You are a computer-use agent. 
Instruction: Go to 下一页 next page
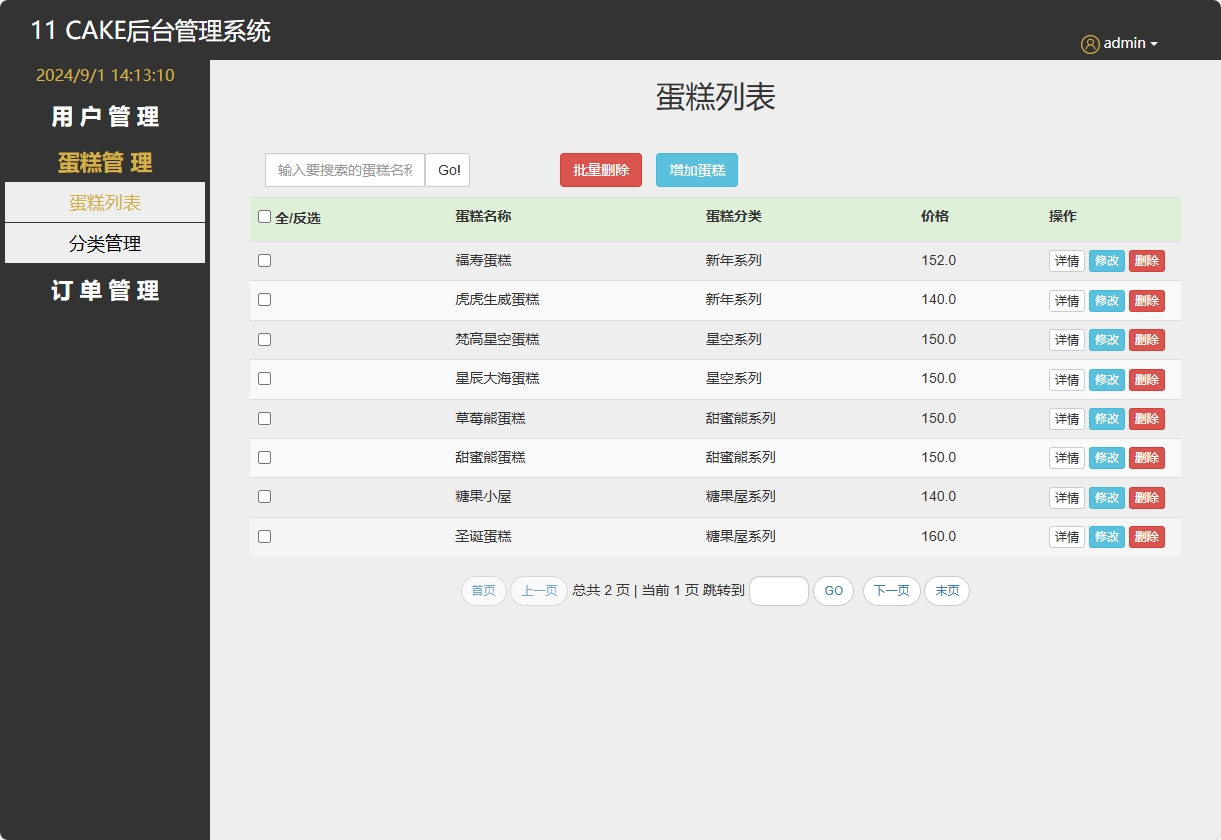pyautogui.click(x=890, y=591)
